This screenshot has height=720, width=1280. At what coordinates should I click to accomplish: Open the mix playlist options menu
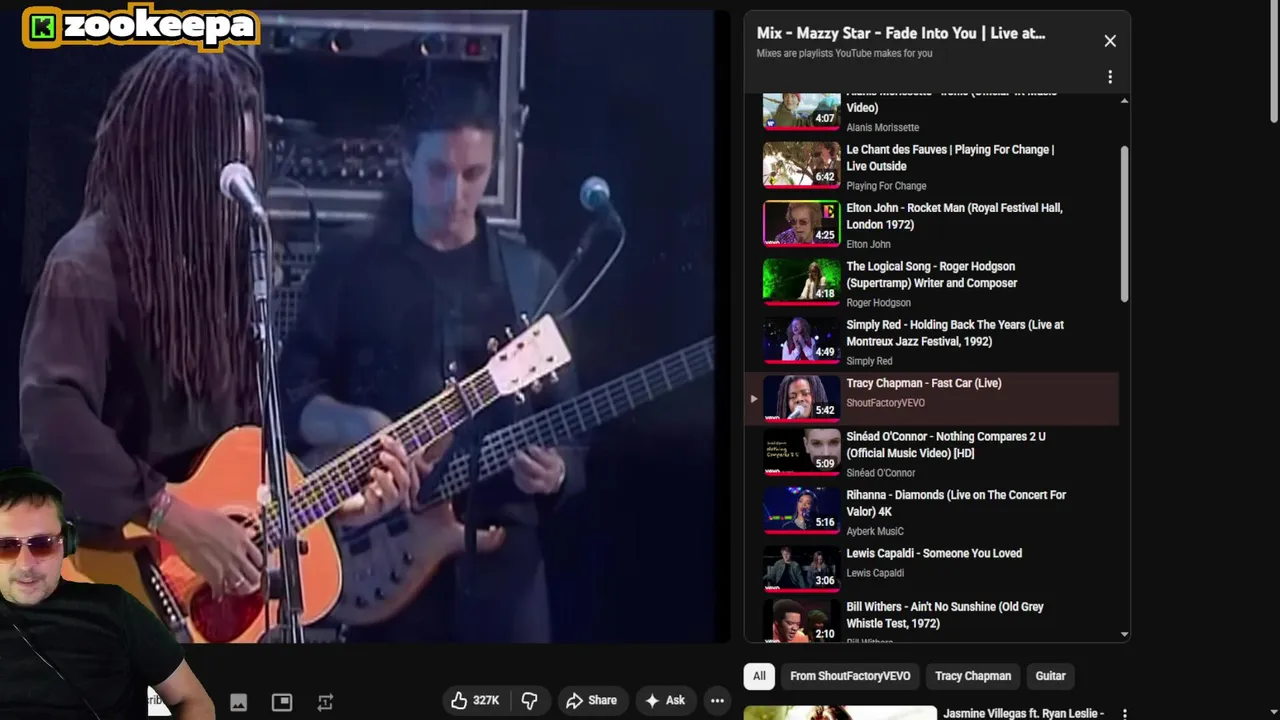tap(1110, 77)
